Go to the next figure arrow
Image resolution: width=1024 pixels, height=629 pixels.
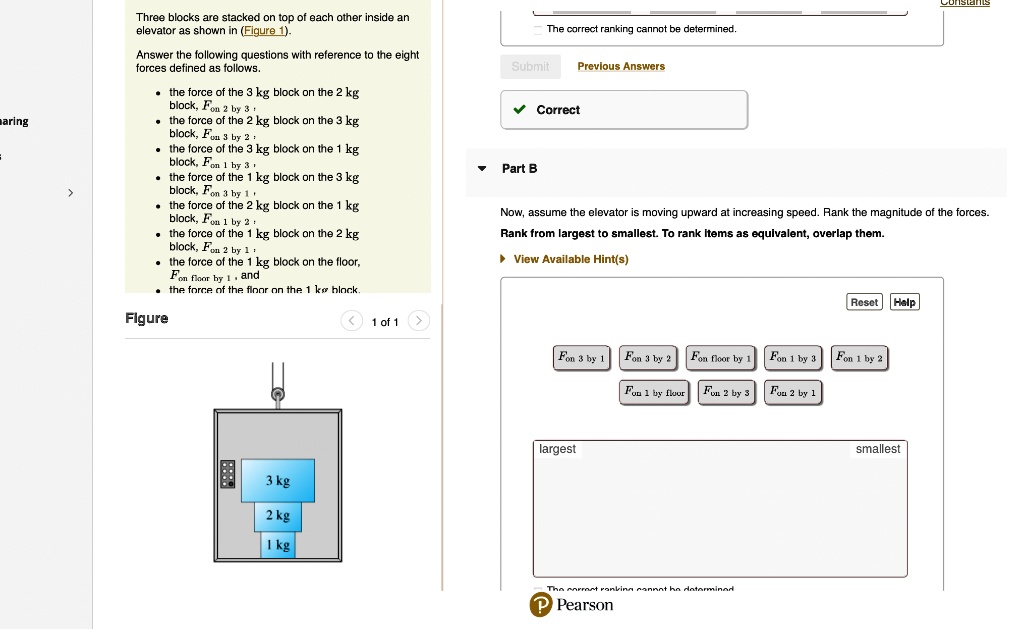[419, 321]
